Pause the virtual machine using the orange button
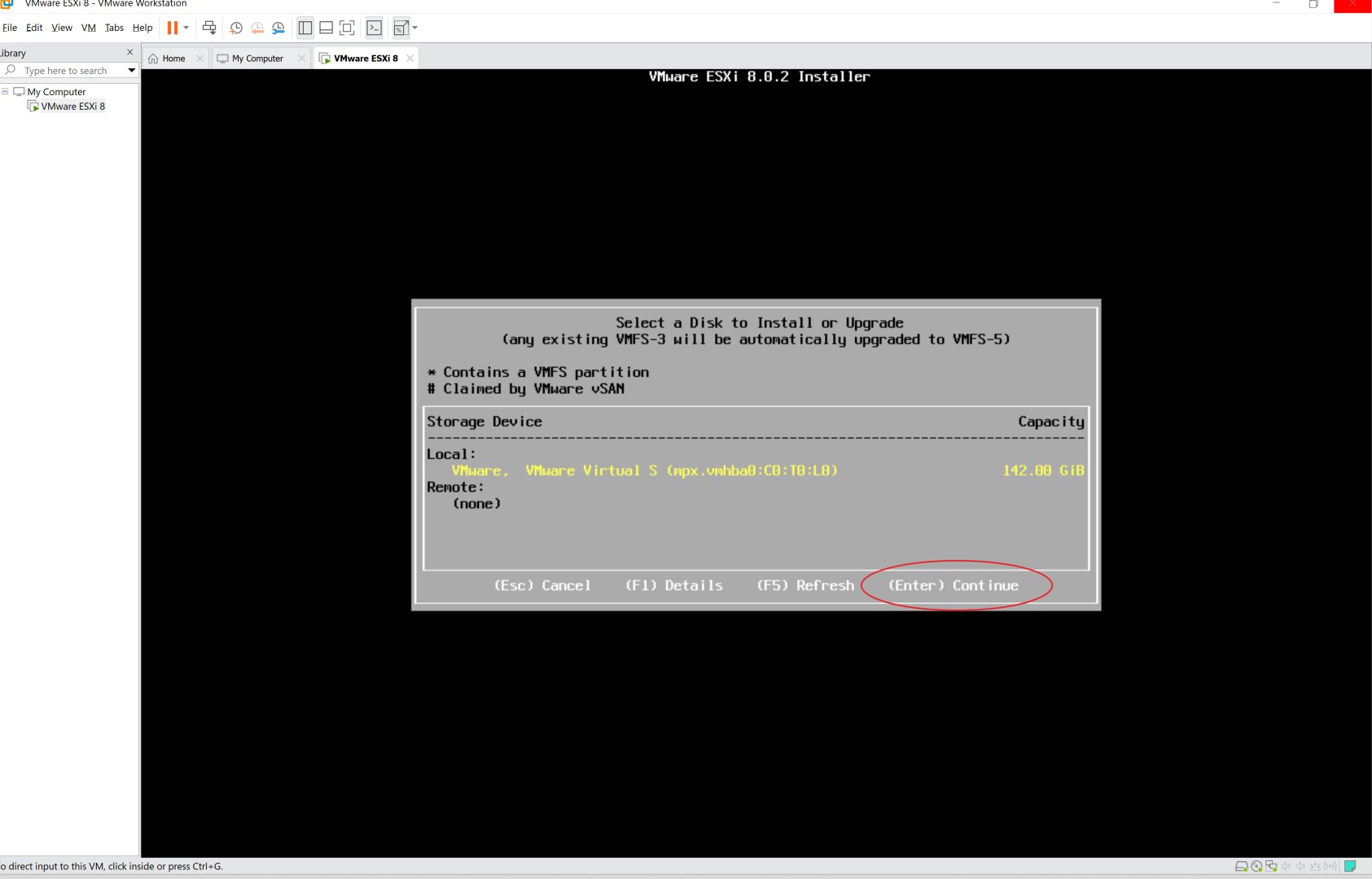Screen dimensions: 1372x879 click(x=173, y=28)
